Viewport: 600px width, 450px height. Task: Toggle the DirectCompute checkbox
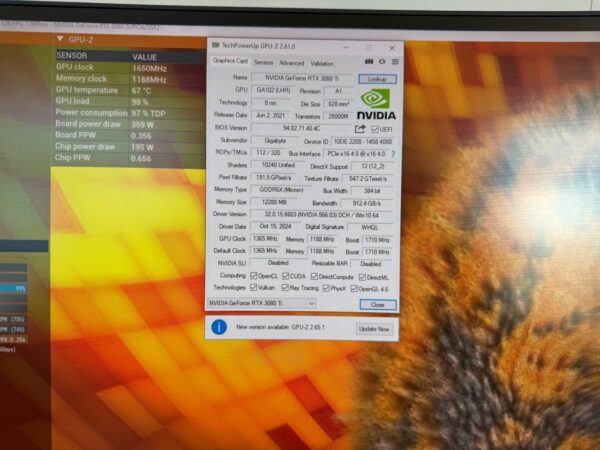[314, 276]
